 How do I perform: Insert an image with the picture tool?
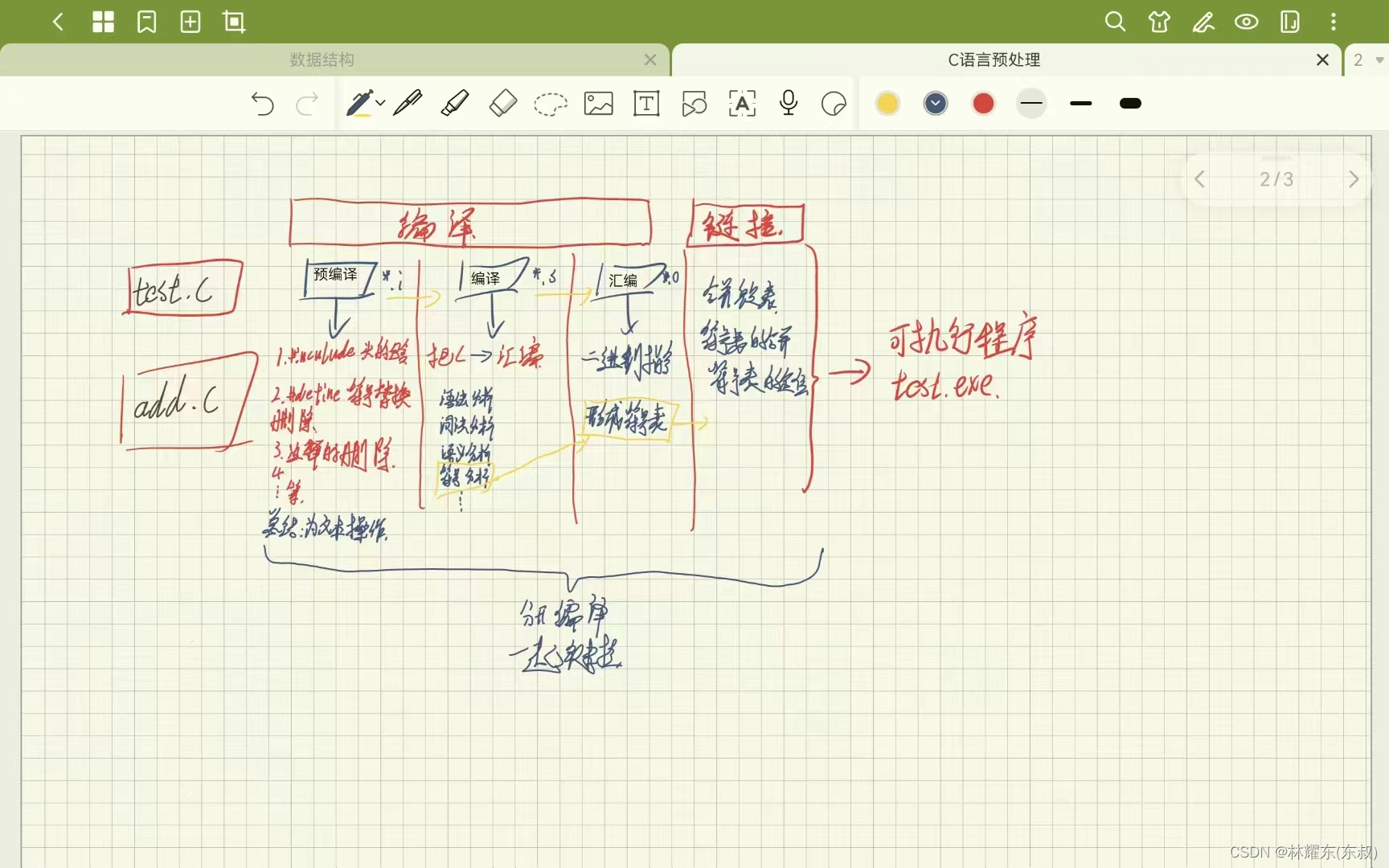pos(599,104)
